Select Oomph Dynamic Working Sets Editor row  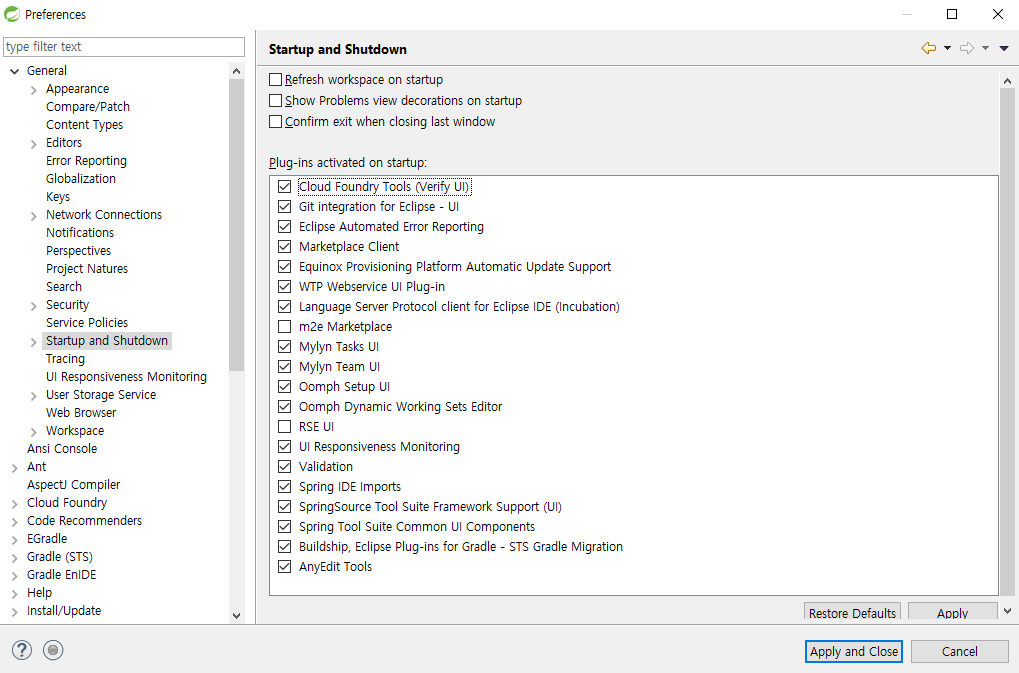pos(400,407)
